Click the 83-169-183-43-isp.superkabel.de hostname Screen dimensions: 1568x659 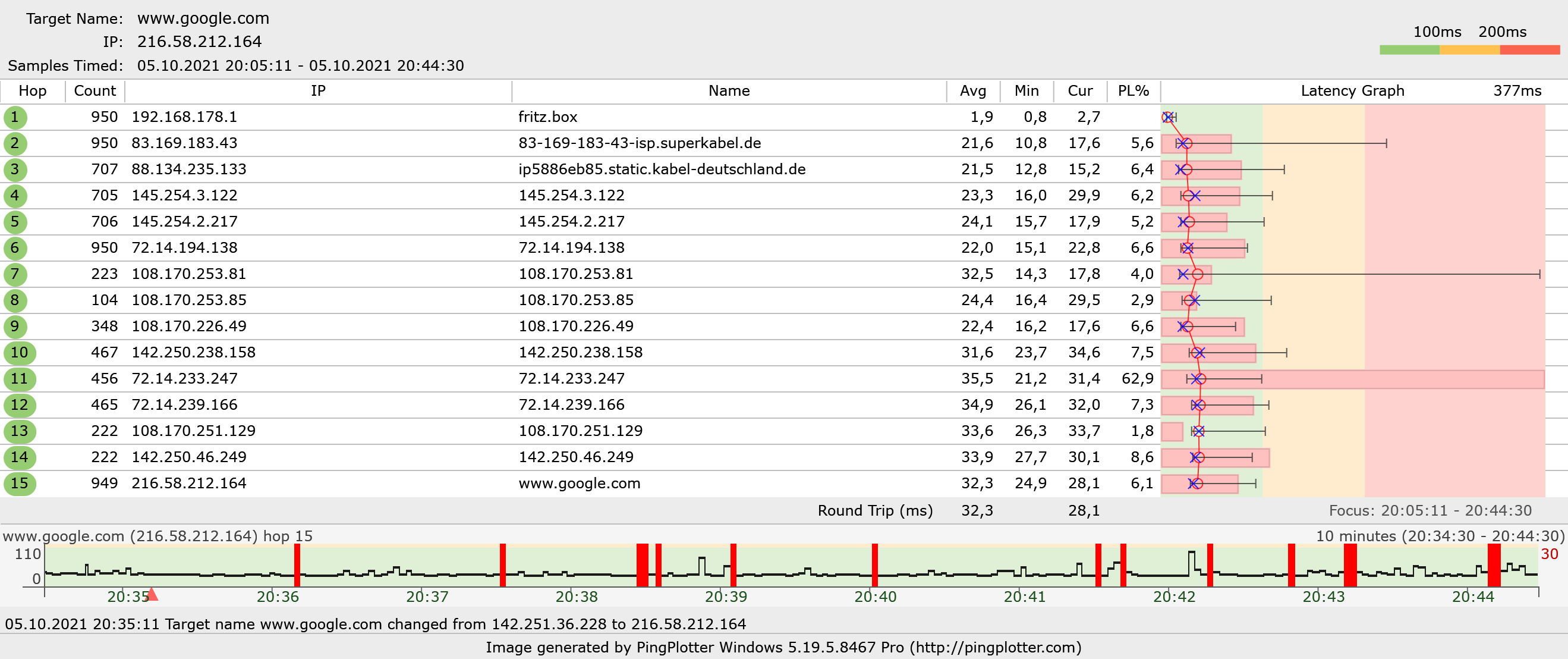tap(639, 143)
